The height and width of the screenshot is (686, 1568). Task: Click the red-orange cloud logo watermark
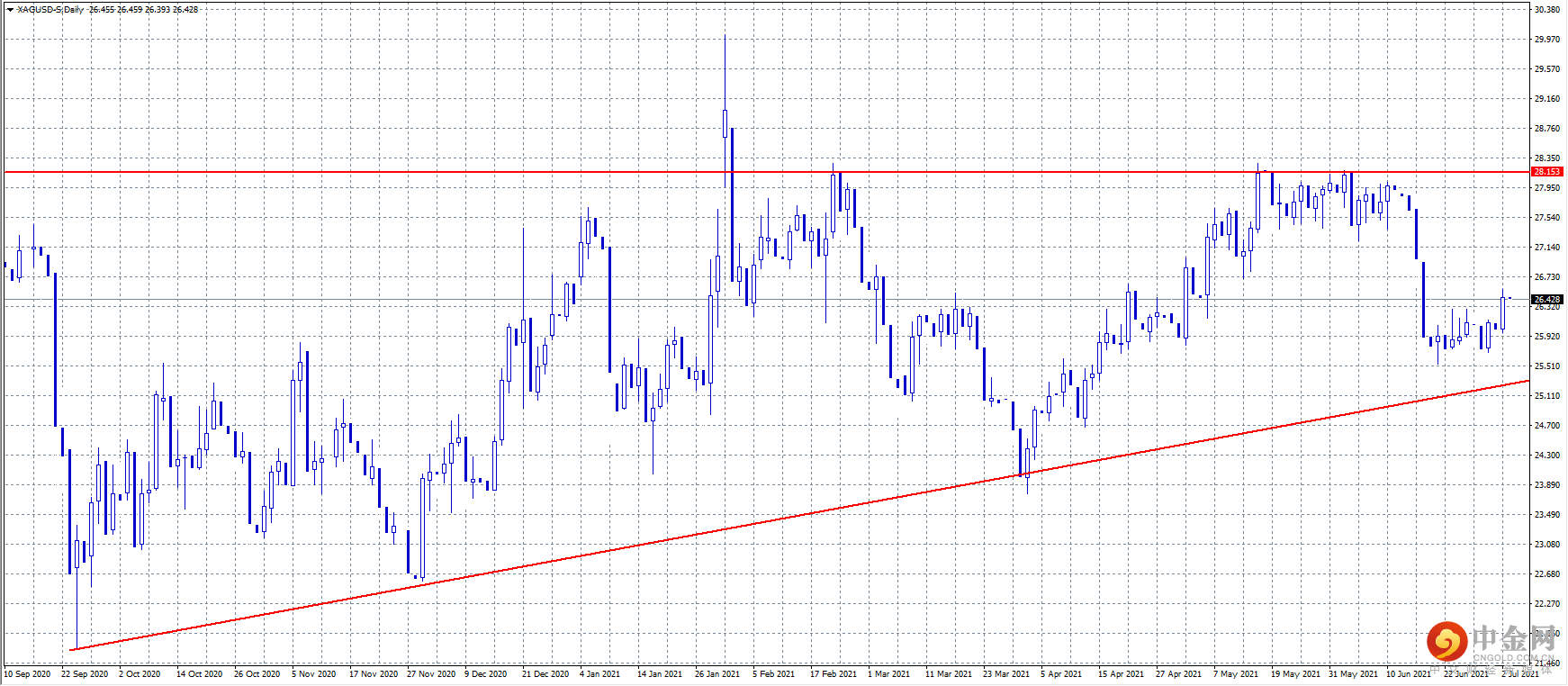pyautogui.click(x=1446, y=642)
